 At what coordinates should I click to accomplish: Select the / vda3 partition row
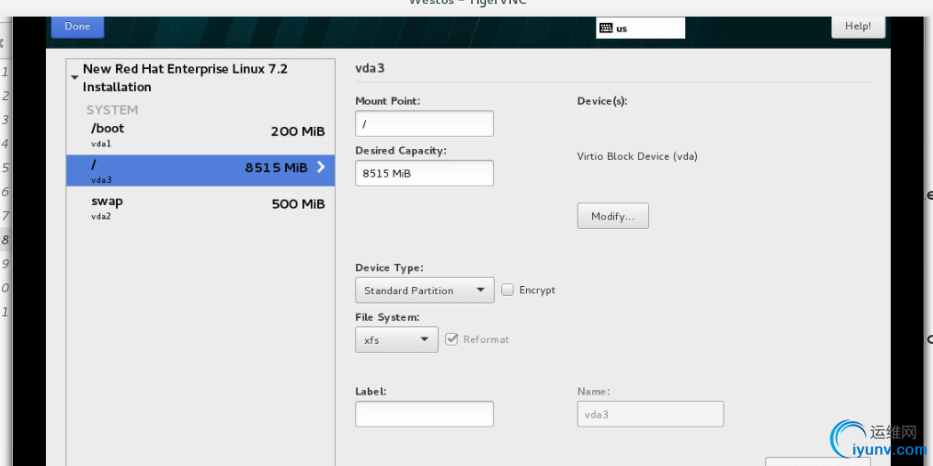(201, 171)
